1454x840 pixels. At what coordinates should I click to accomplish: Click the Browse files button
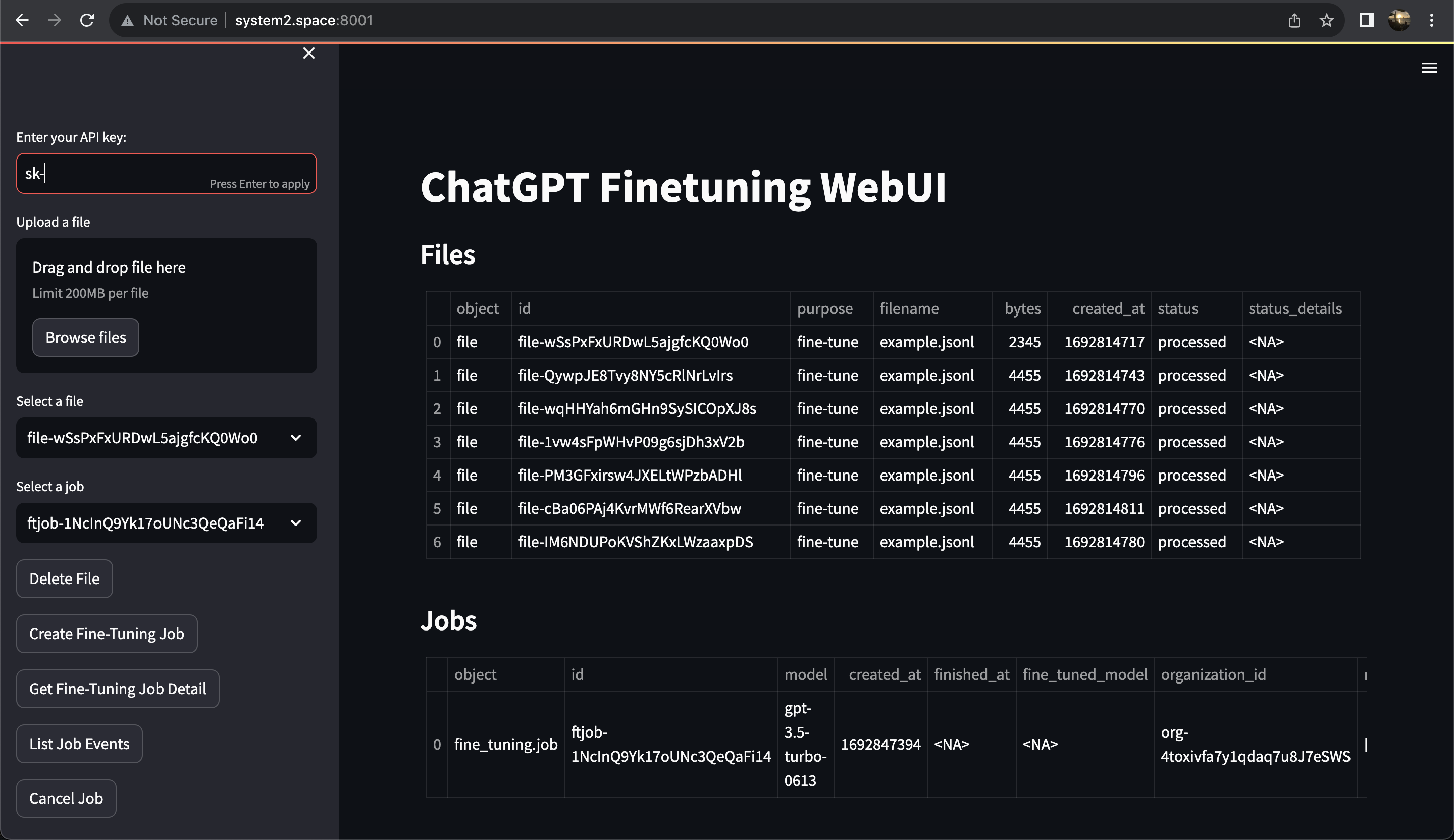point(85,337)
